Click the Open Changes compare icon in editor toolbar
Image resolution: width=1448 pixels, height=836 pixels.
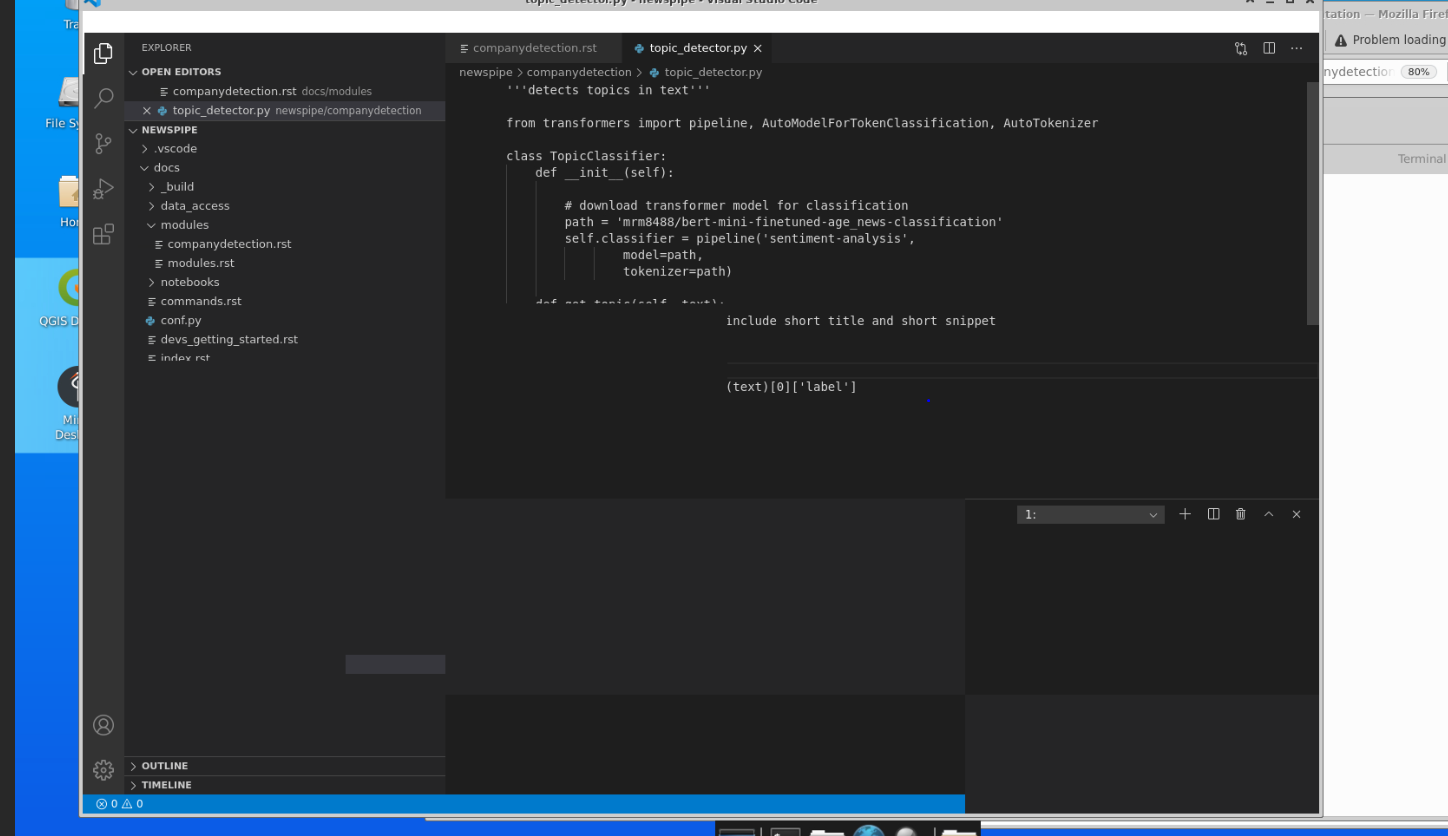pyautogui.click(x=1241, y=48)
